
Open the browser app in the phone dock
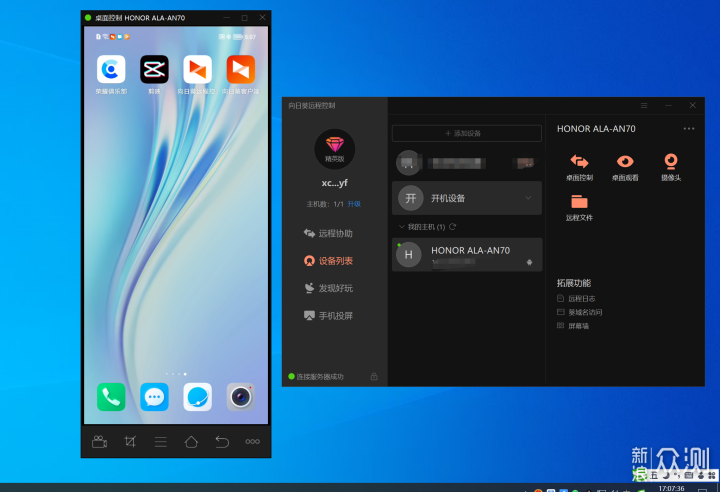[197, 397]
